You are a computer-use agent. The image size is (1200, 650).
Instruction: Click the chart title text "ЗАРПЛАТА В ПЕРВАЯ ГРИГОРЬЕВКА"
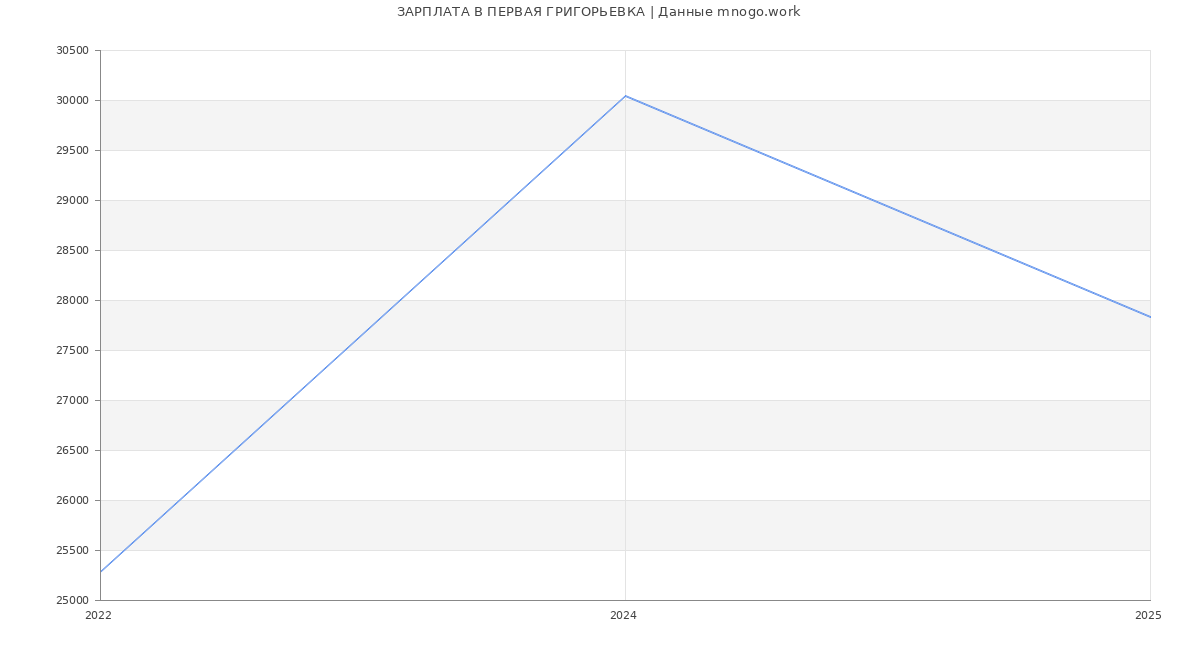click(x=521, y=12)
